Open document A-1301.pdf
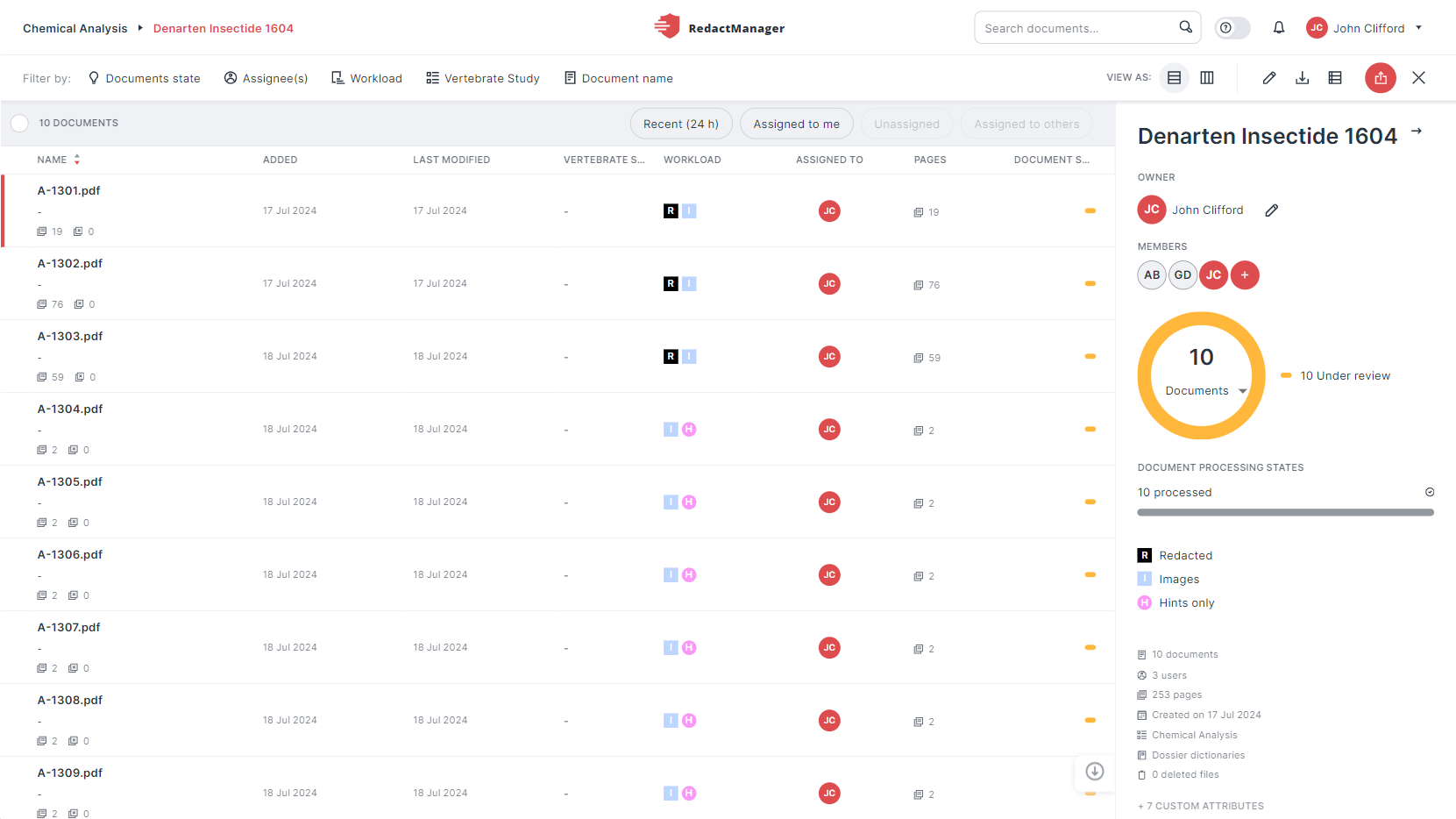Image resolution: width=1456 pixels, height=819 pixels. tap(69, 190)
